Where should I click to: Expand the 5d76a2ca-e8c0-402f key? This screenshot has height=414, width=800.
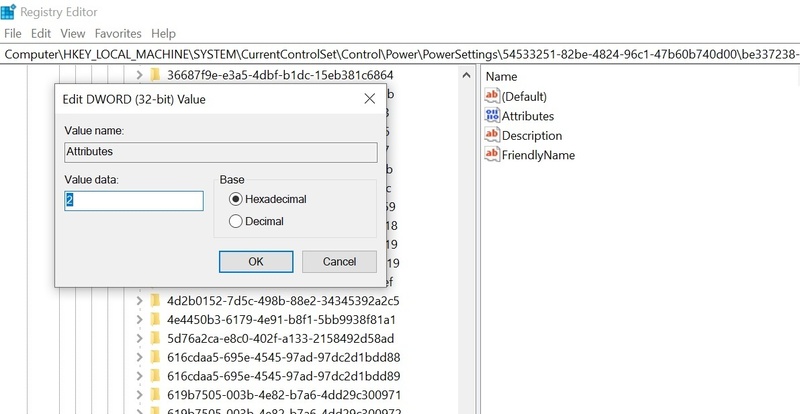click(139, 338)
